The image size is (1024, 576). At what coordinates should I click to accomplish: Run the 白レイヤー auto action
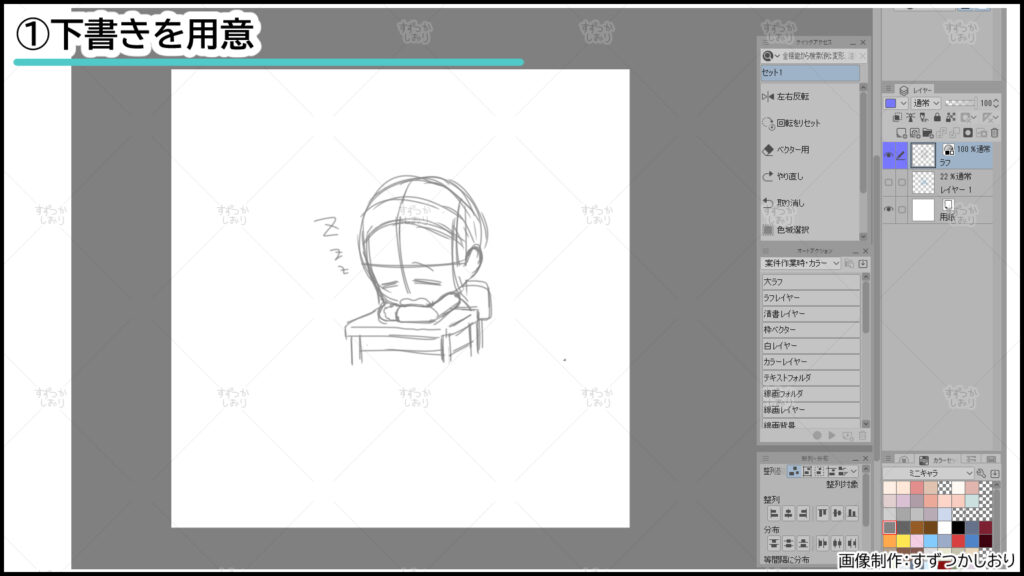pos(810,345)
